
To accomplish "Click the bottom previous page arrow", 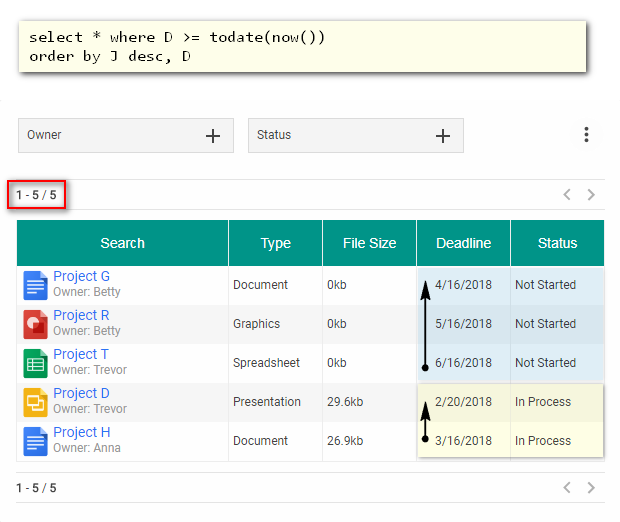I will (x=567, y=488).
